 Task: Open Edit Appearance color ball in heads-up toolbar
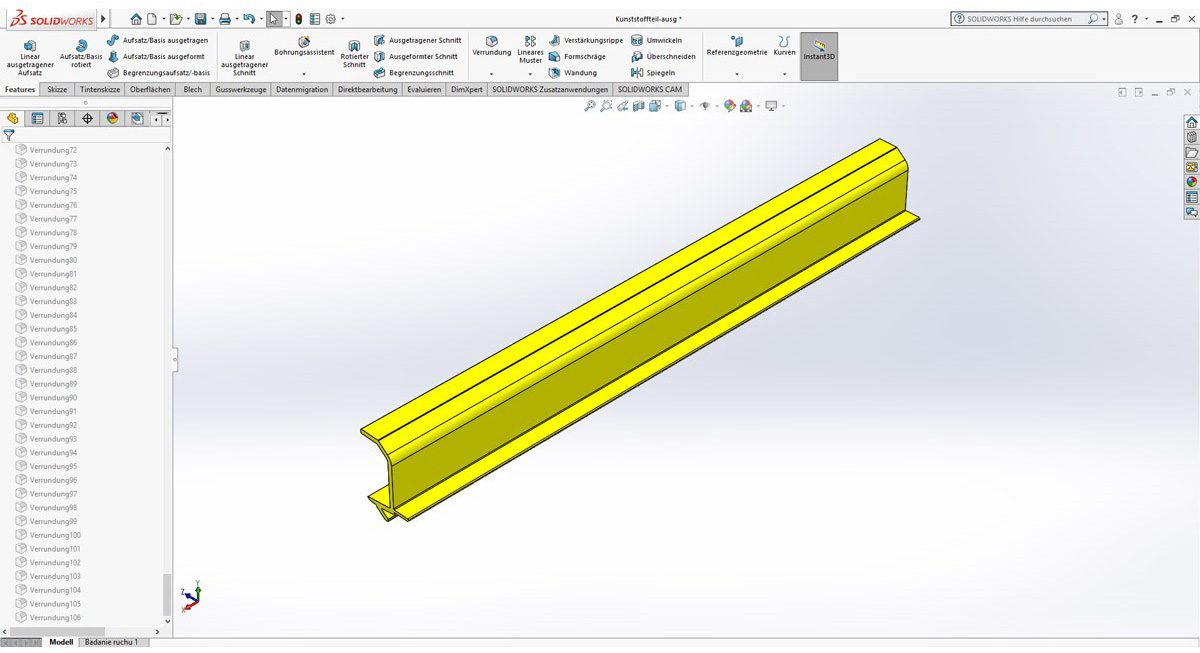(x=729, y=105)
